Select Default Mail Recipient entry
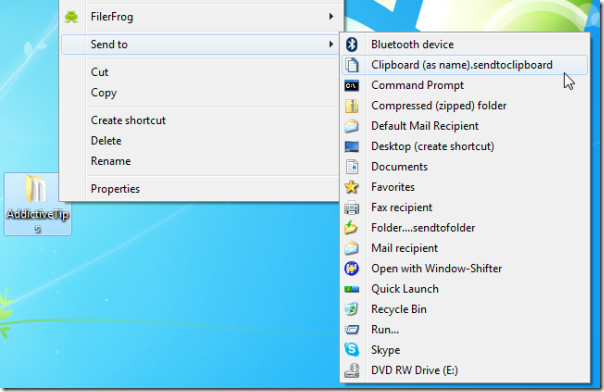 465,126
